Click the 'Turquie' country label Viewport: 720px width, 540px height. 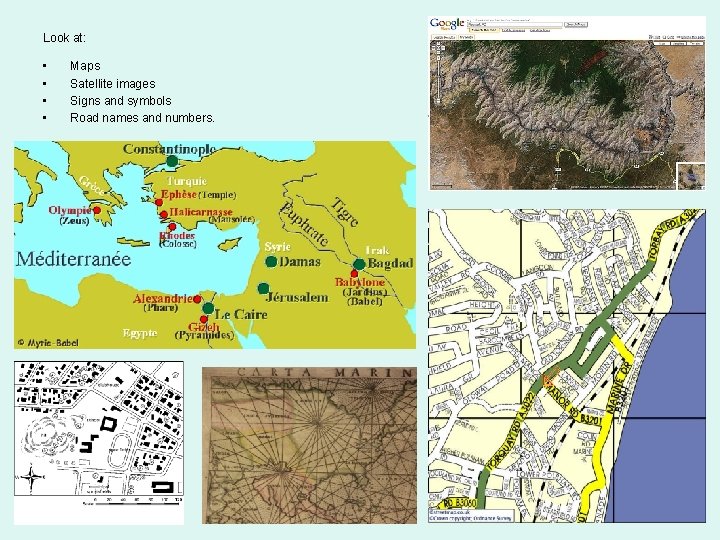(x=187, y=181)
